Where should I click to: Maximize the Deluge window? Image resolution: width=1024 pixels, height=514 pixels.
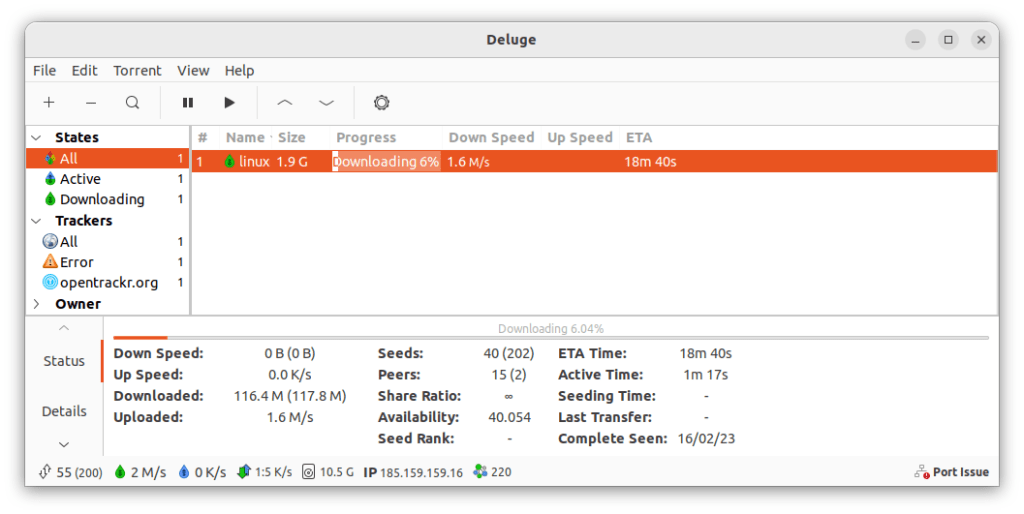(x=948, y=40)
